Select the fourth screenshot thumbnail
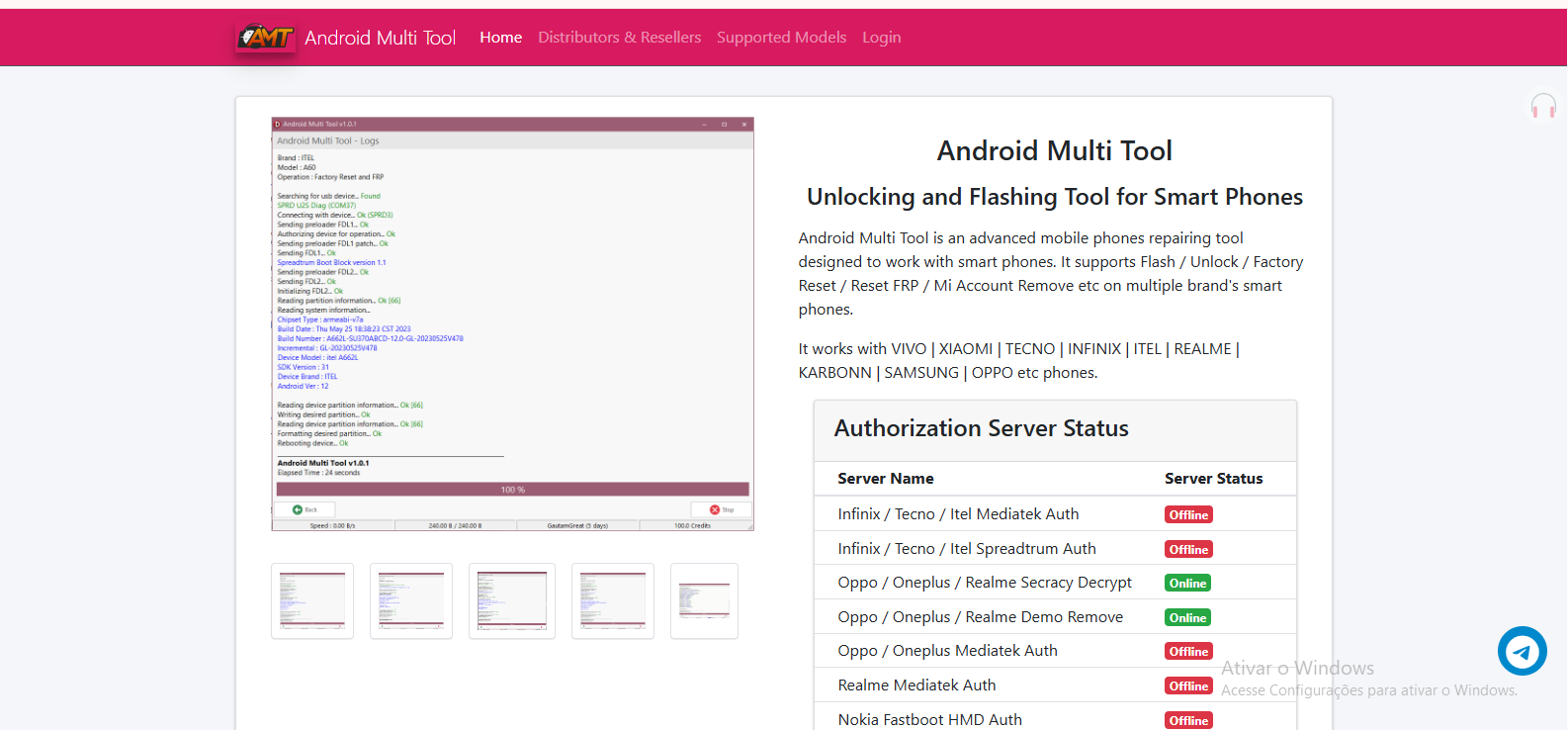This screenshot has width=1568, height=730. (613, 601)
